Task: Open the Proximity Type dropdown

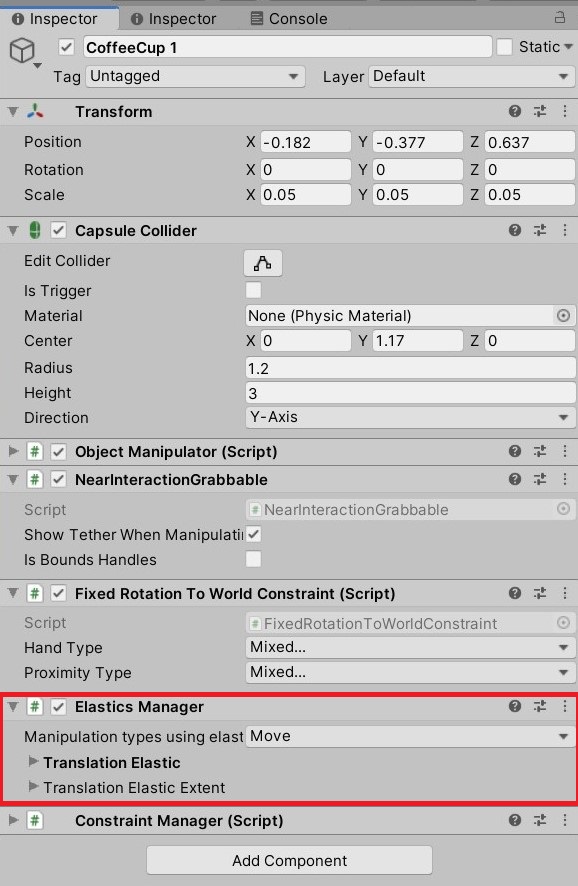Action: [411, 672]
